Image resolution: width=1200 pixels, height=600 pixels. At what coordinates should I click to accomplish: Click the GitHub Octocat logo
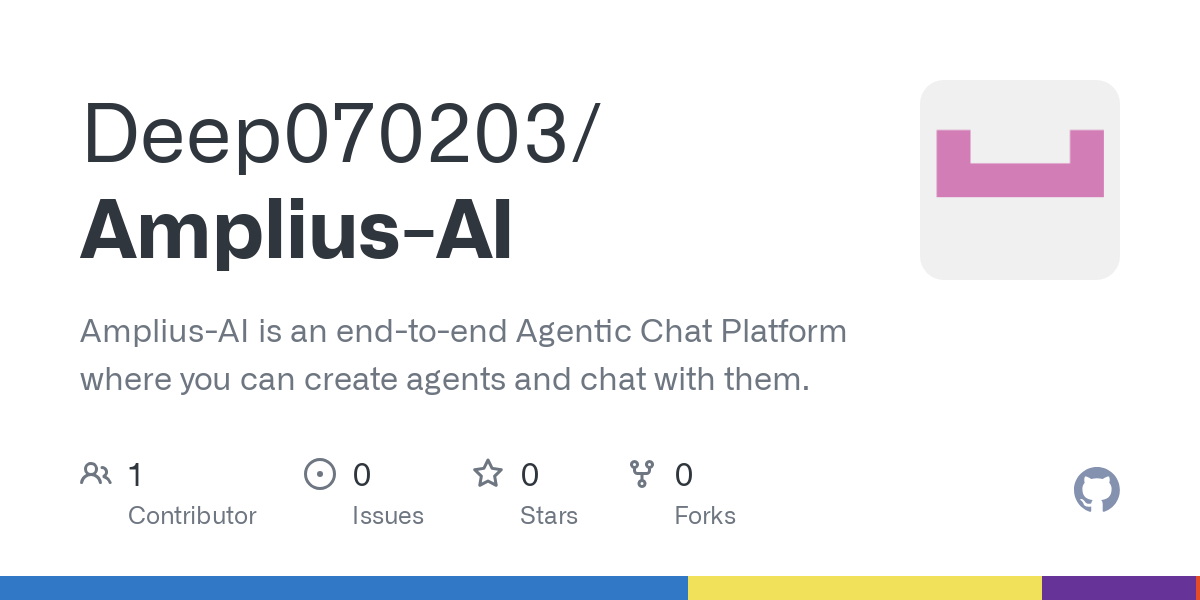click(x=1097, y=490)
